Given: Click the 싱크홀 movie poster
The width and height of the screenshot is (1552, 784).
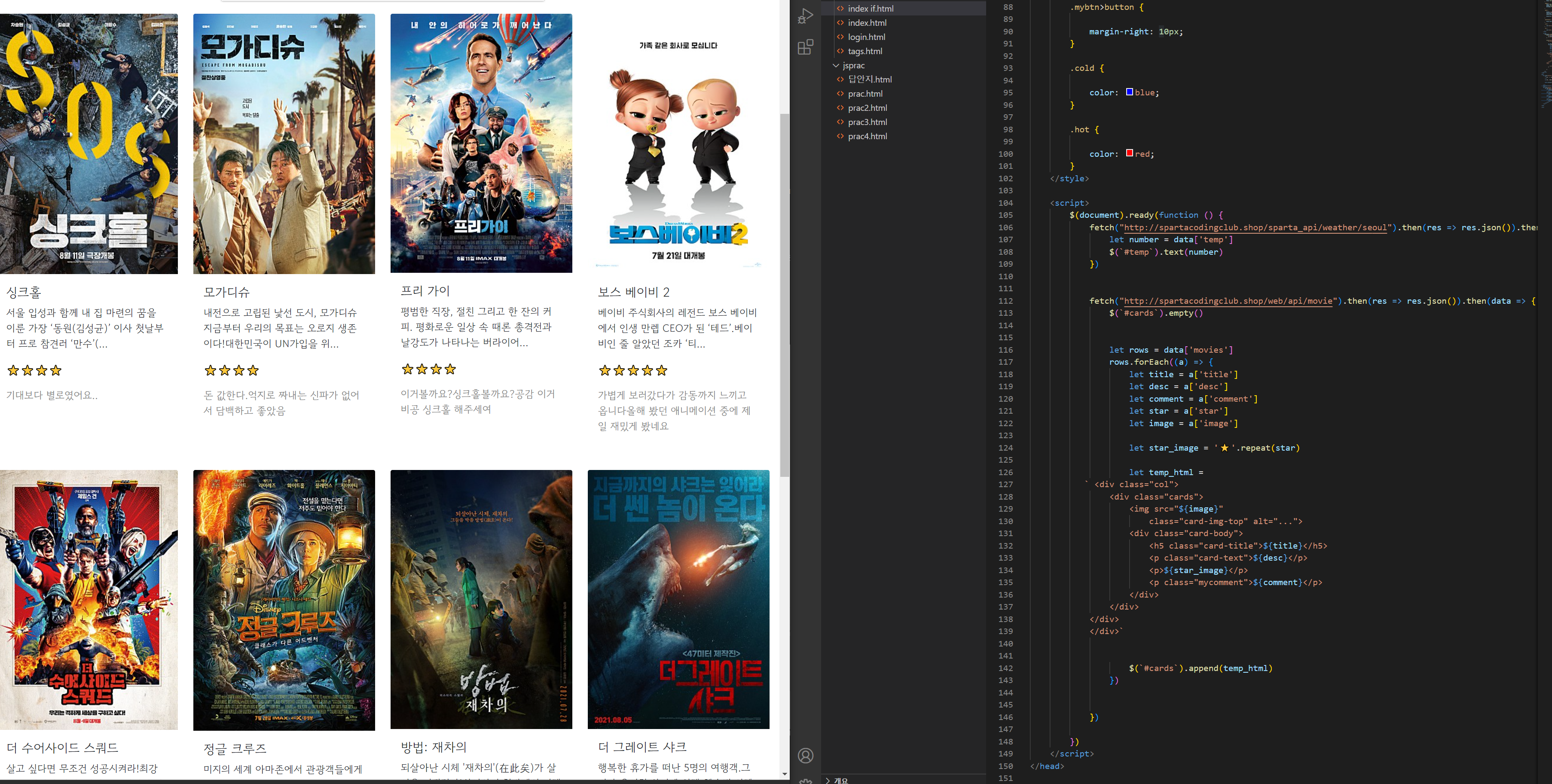Looking at the screenshot, I should [x=89, y=144].
